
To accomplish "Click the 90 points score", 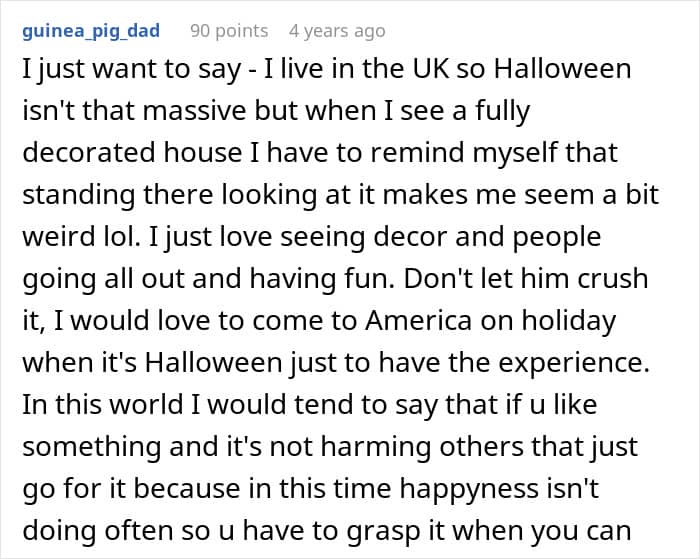I will (230, 31).
